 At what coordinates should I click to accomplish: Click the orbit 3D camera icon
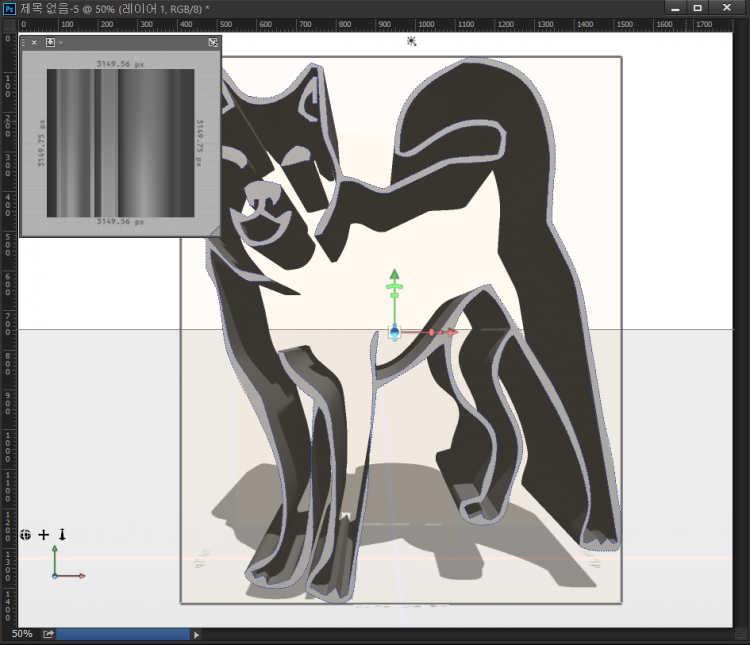coord(26,535)
